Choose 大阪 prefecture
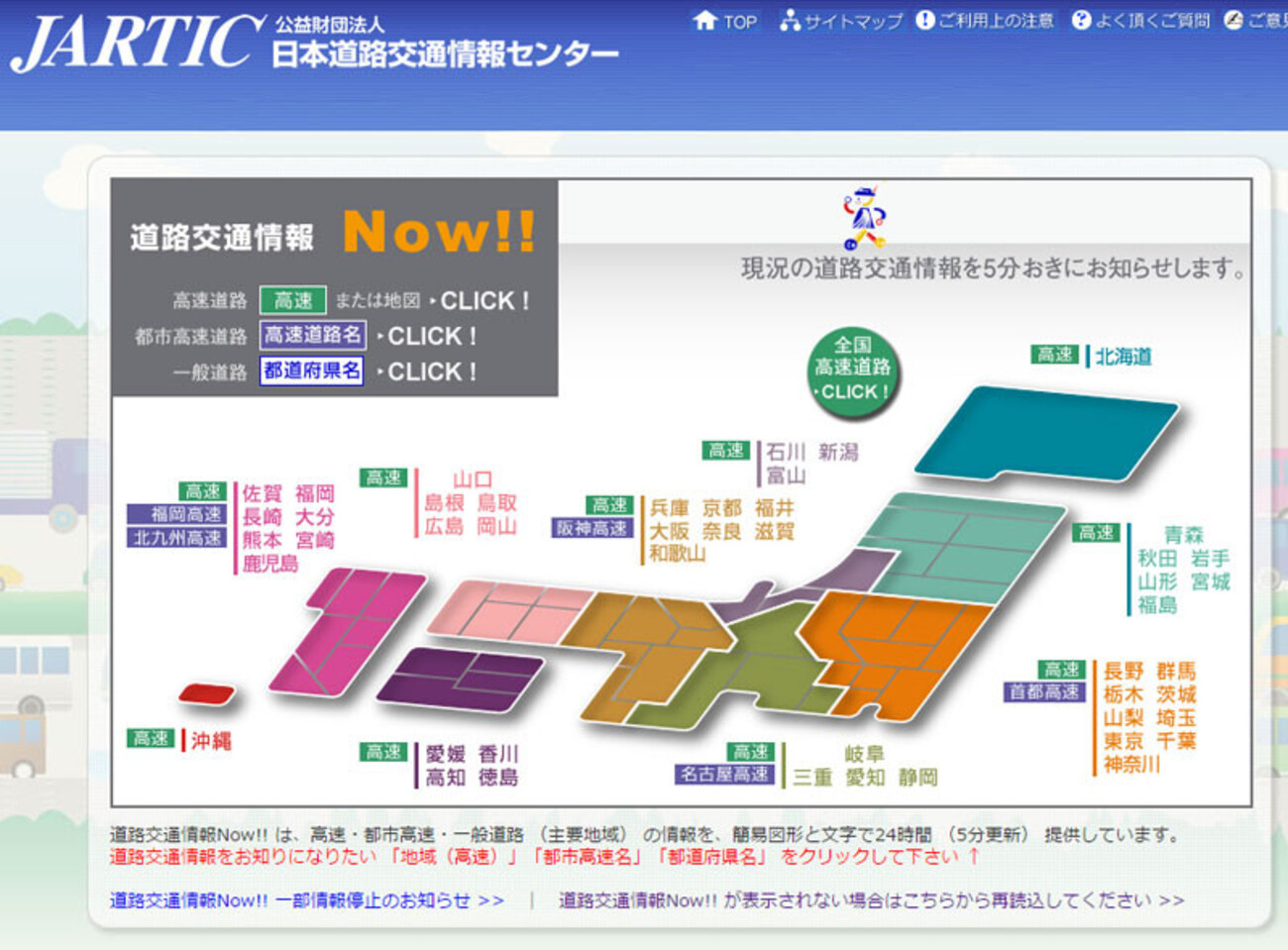The image size is (1288, 950). coord(670,531)
